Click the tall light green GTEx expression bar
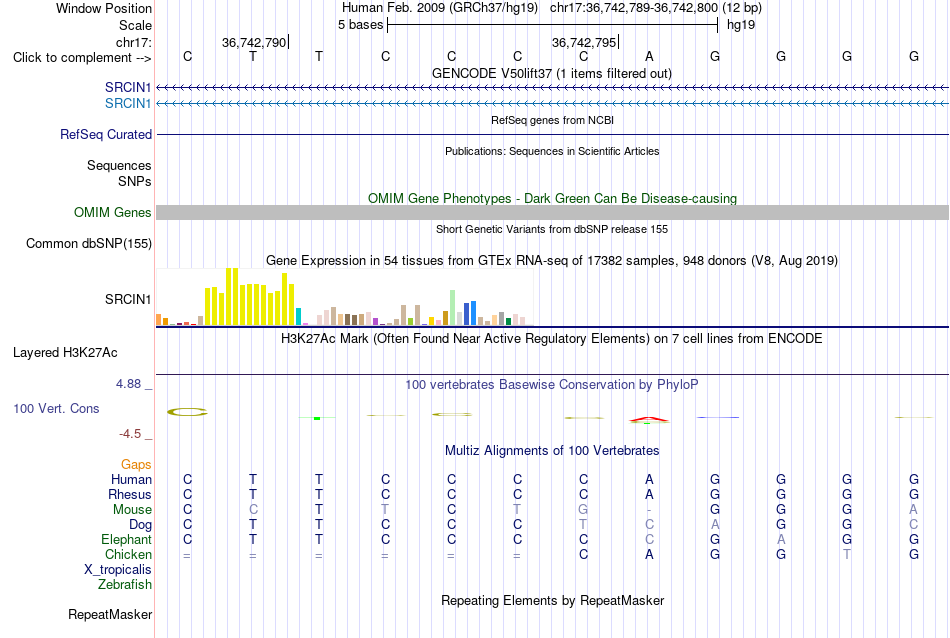Screen dimensions: 950x638 [453, 308]
